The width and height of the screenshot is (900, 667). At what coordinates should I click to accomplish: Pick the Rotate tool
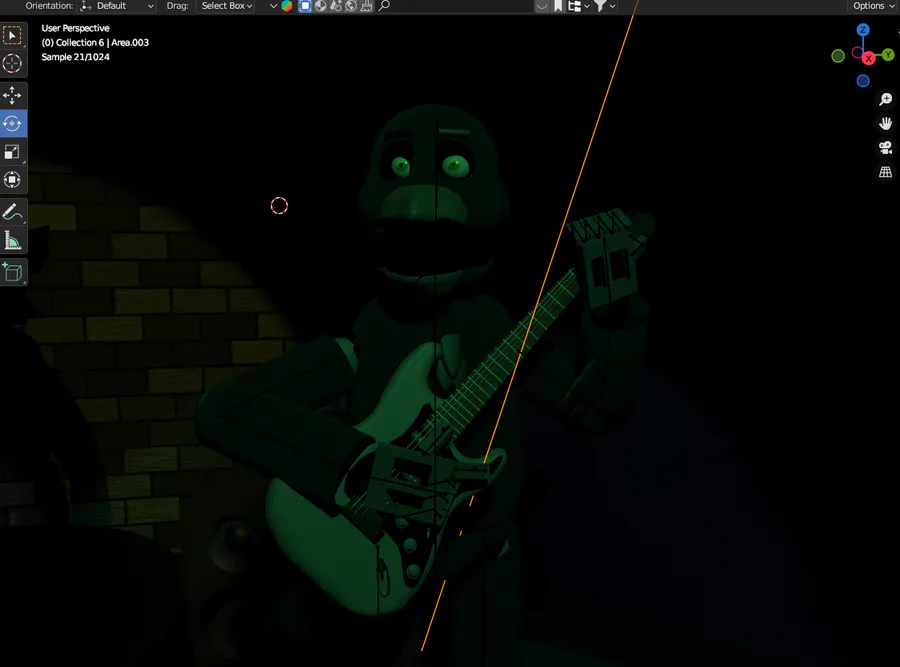coord(12,123)
